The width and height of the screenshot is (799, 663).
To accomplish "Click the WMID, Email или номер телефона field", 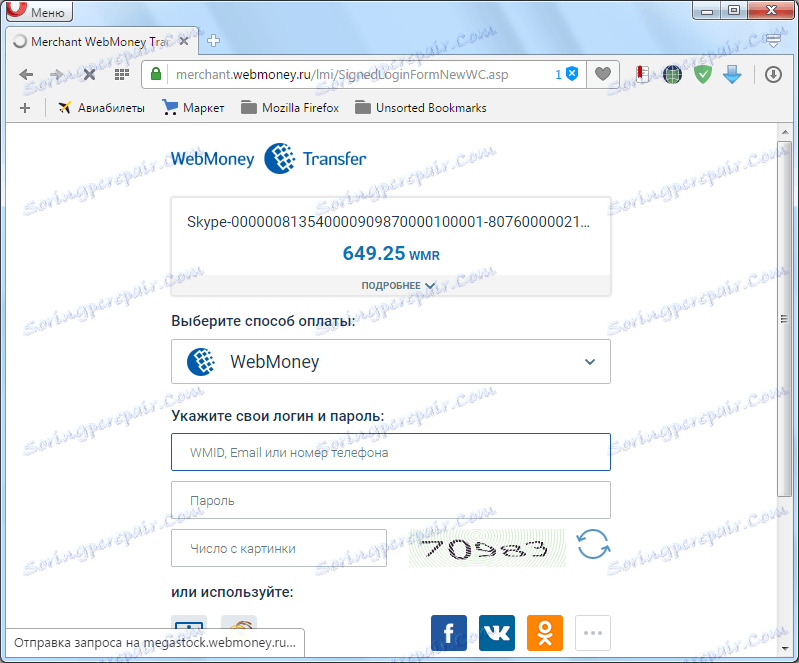I will click(x=391, y=452).
